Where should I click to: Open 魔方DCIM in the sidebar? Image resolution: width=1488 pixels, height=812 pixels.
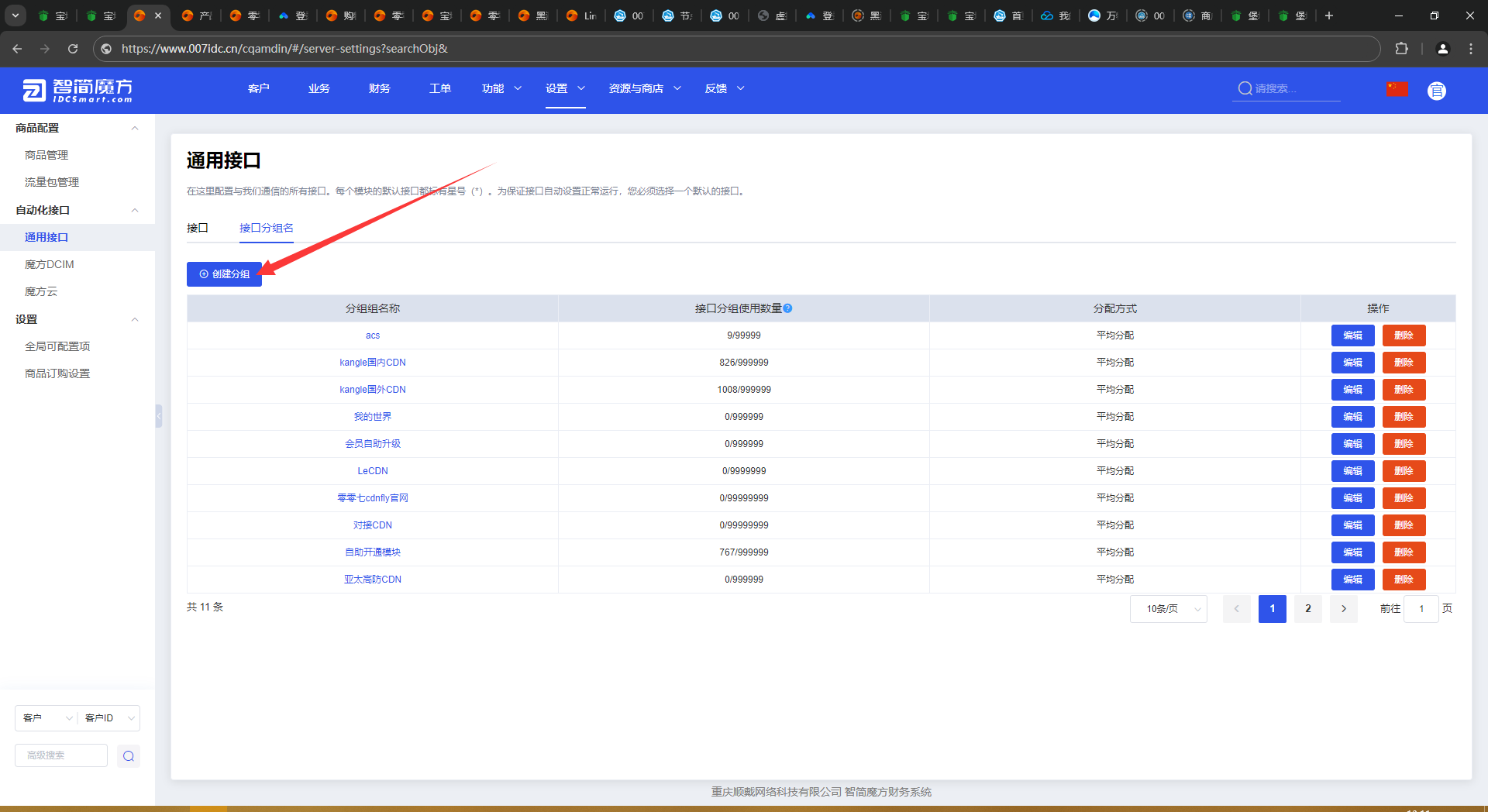(50, 264)
